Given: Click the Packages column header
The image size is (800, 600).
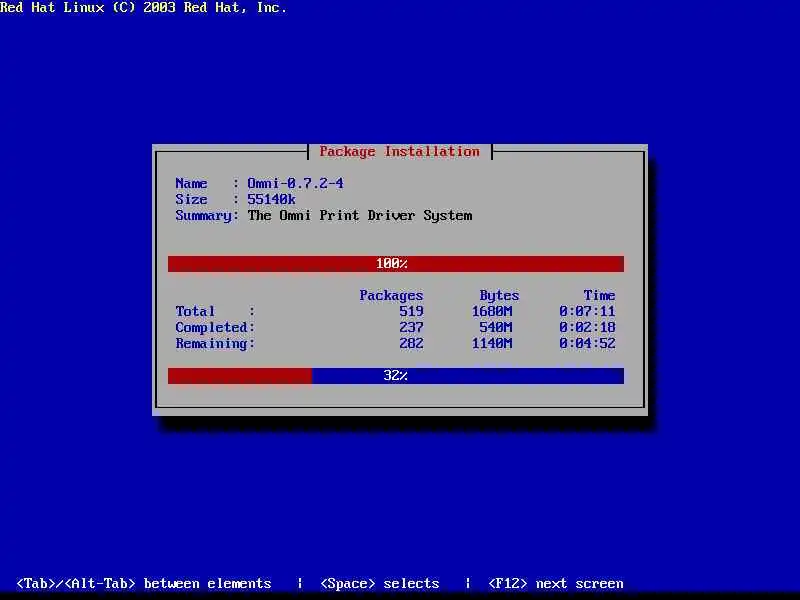Looking at the screenshot, I should (x=391, y=295).
